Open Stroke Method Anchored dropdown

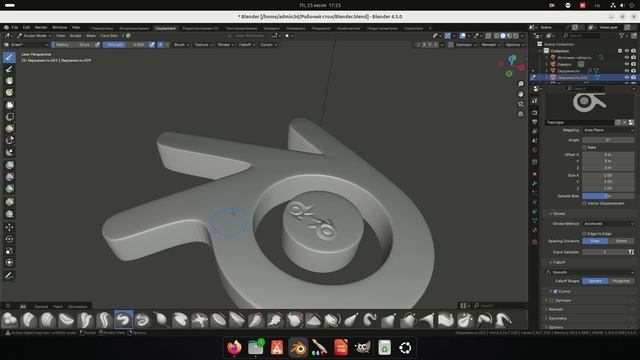click(608, 224)
